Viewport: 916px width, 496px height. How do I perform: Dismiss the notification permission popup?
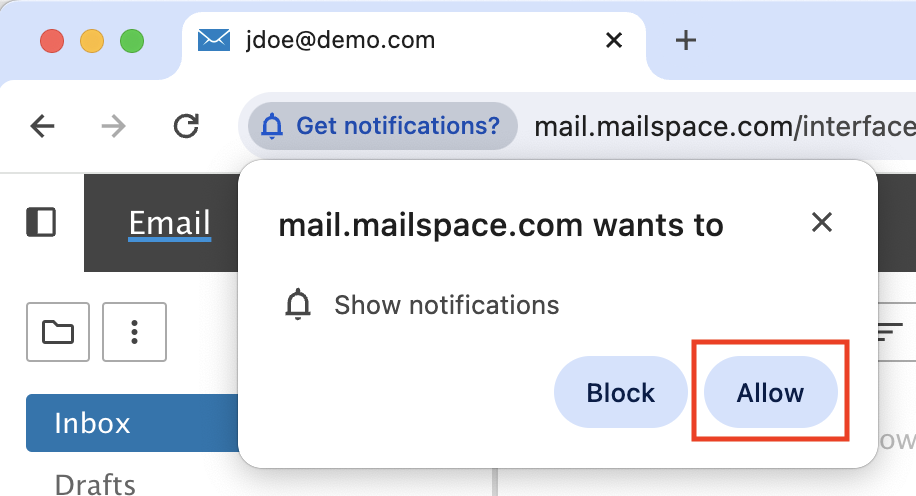click(x=821, y=222)
